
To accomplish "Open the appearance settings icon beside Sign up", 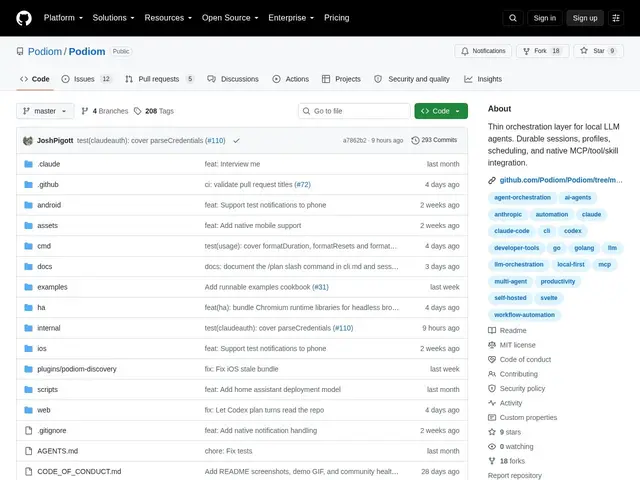I will pos(616,18).
